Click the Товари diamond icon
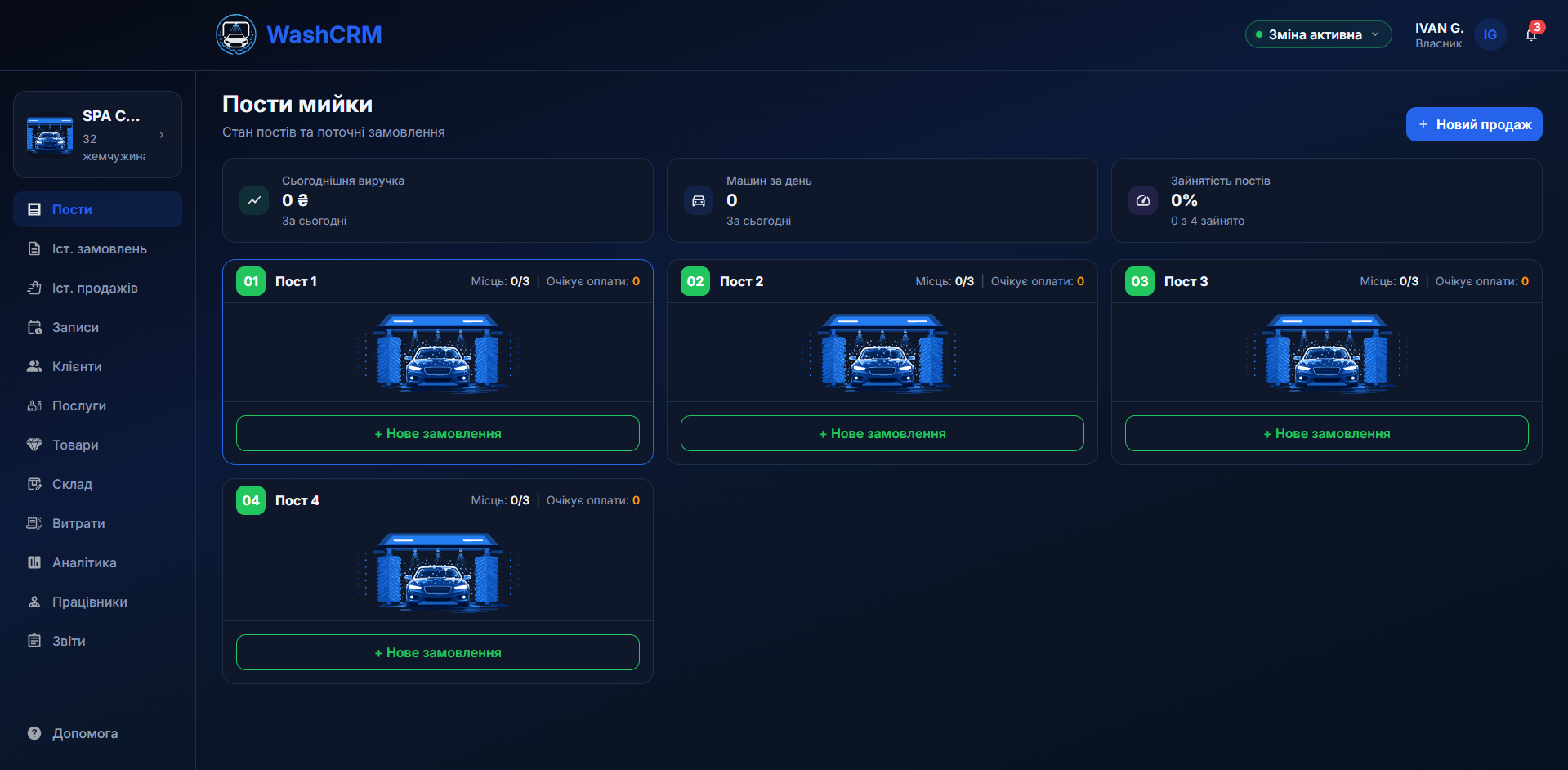Viewport: 1568px width, 770px height. [x=34, y=445]
